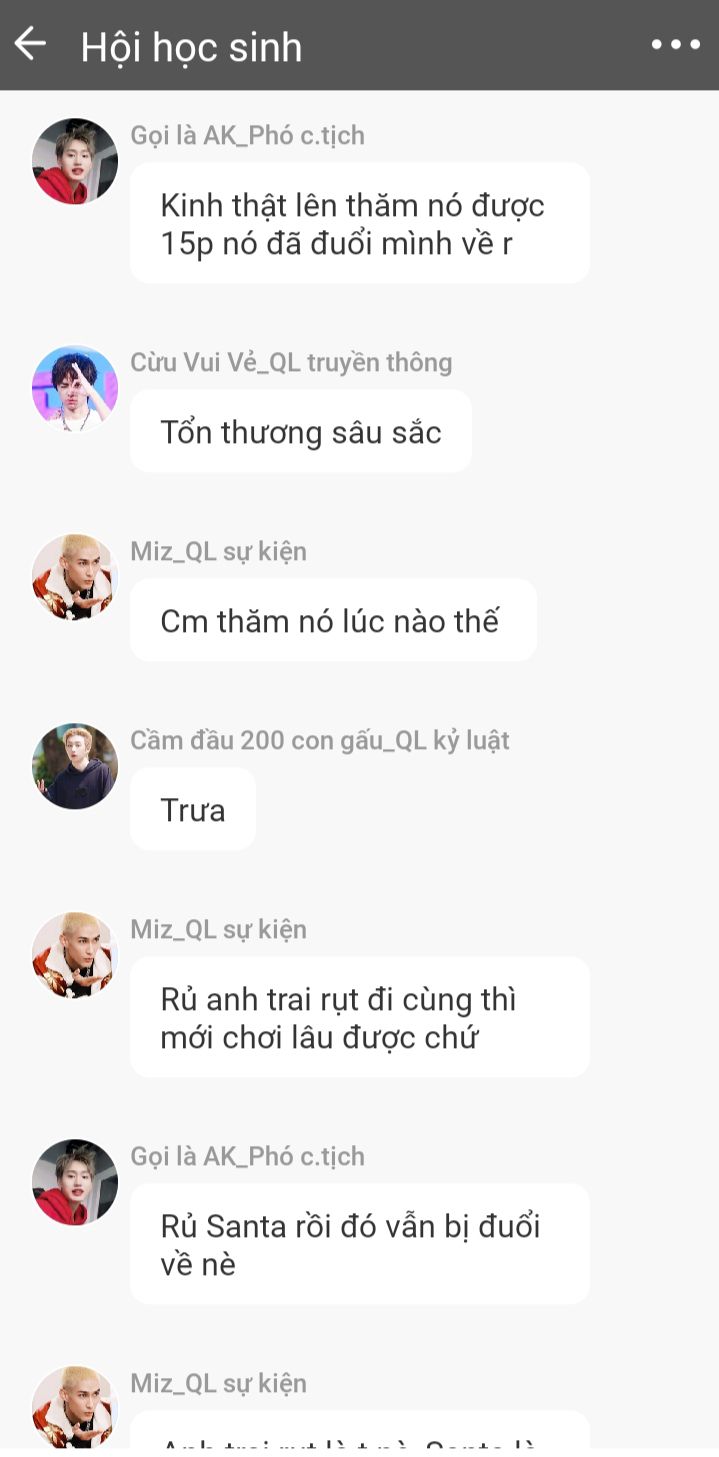Select the 'Kinh thật lên thăm nó' message bubble
The height and width of the screenshot is (1457, 719).
360,223
